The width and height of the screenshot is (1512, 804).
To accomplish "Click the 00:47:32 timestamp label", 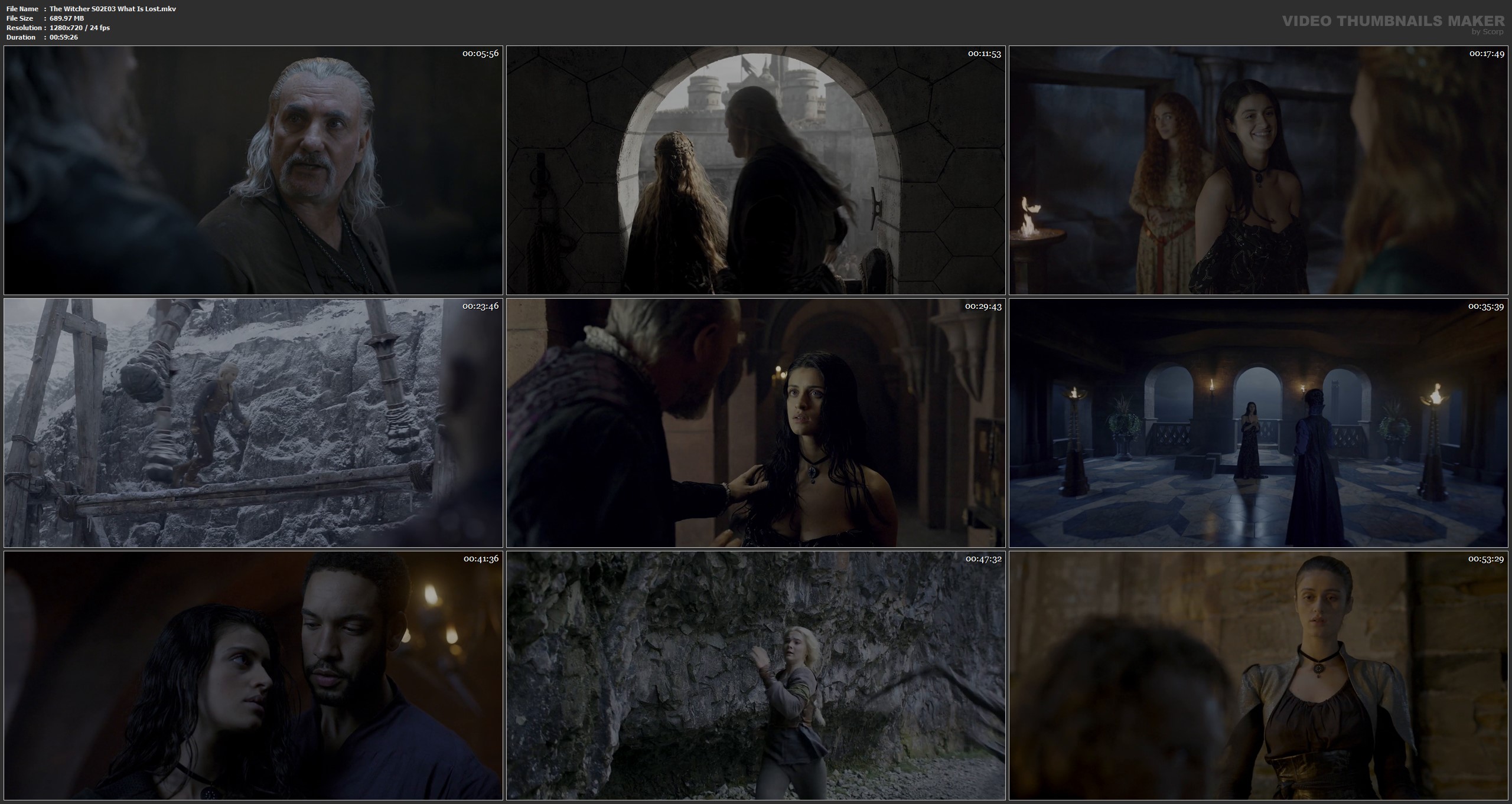I will tap(983, 559).
